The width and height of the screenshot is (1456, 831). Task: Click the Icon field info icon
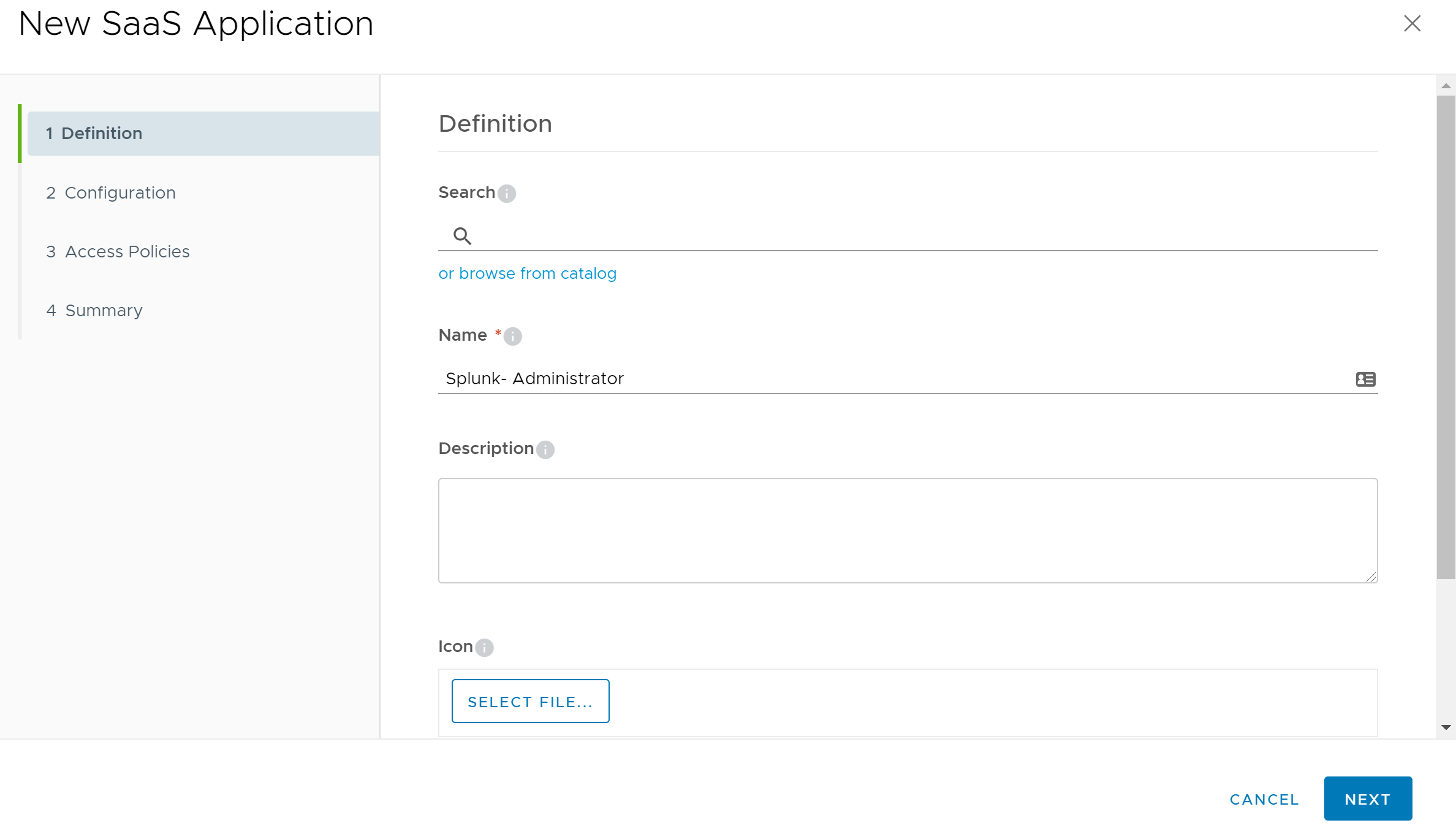pyautogui.click(x=484, y=648)
